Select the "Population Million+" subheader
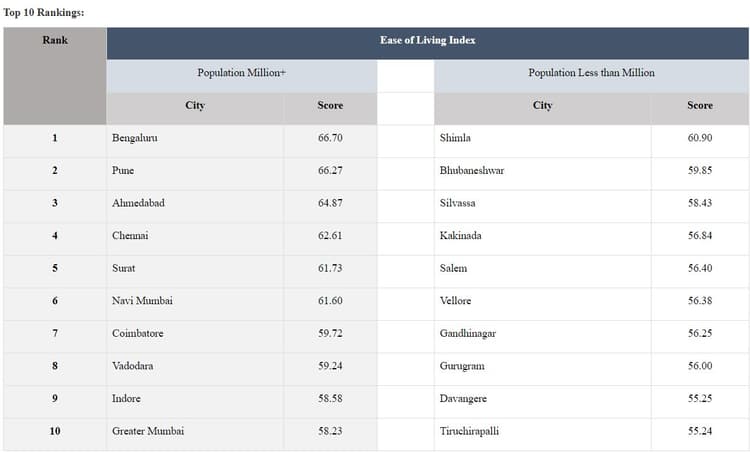This screenshot has width=750, height=459. point(241,73)
